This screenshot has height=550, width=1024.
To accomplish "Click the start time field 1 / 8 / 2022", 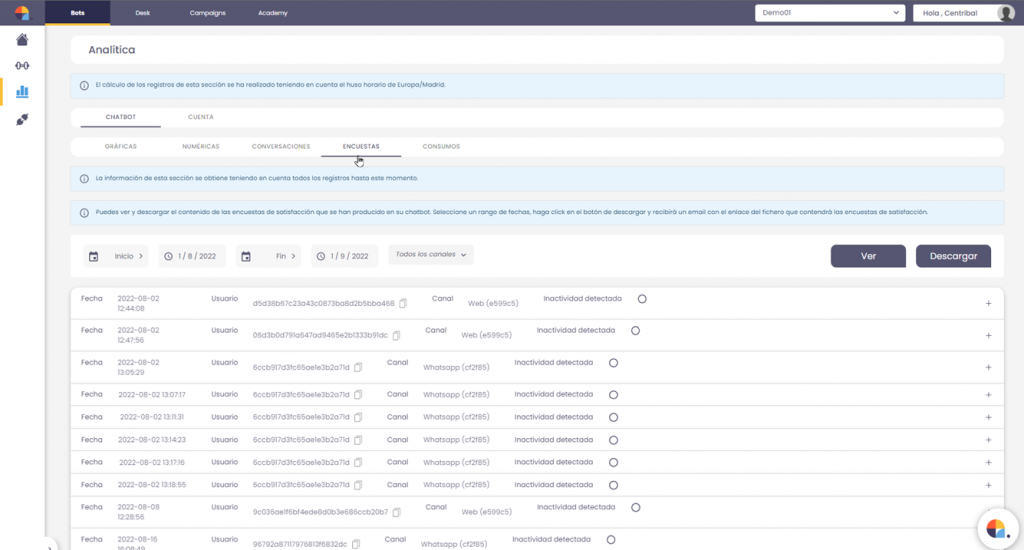I will pos(192,257).
